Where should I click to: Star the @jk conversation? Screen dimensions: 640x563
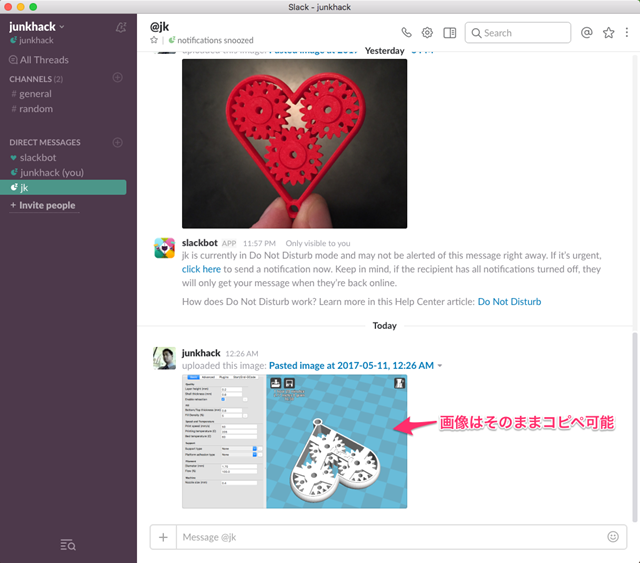[154, 40]
